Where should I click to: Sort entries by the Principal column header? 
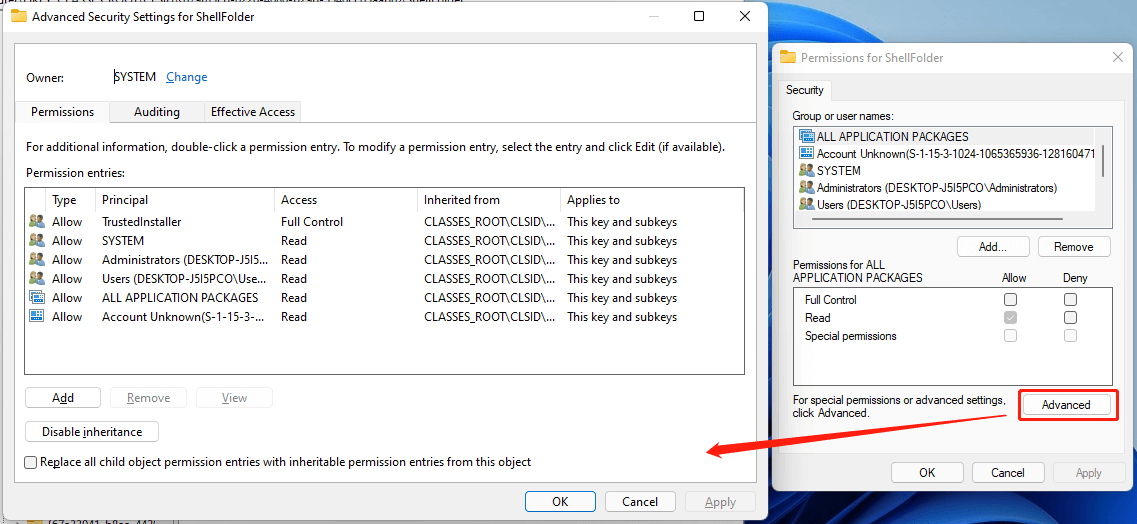[186, 200]
